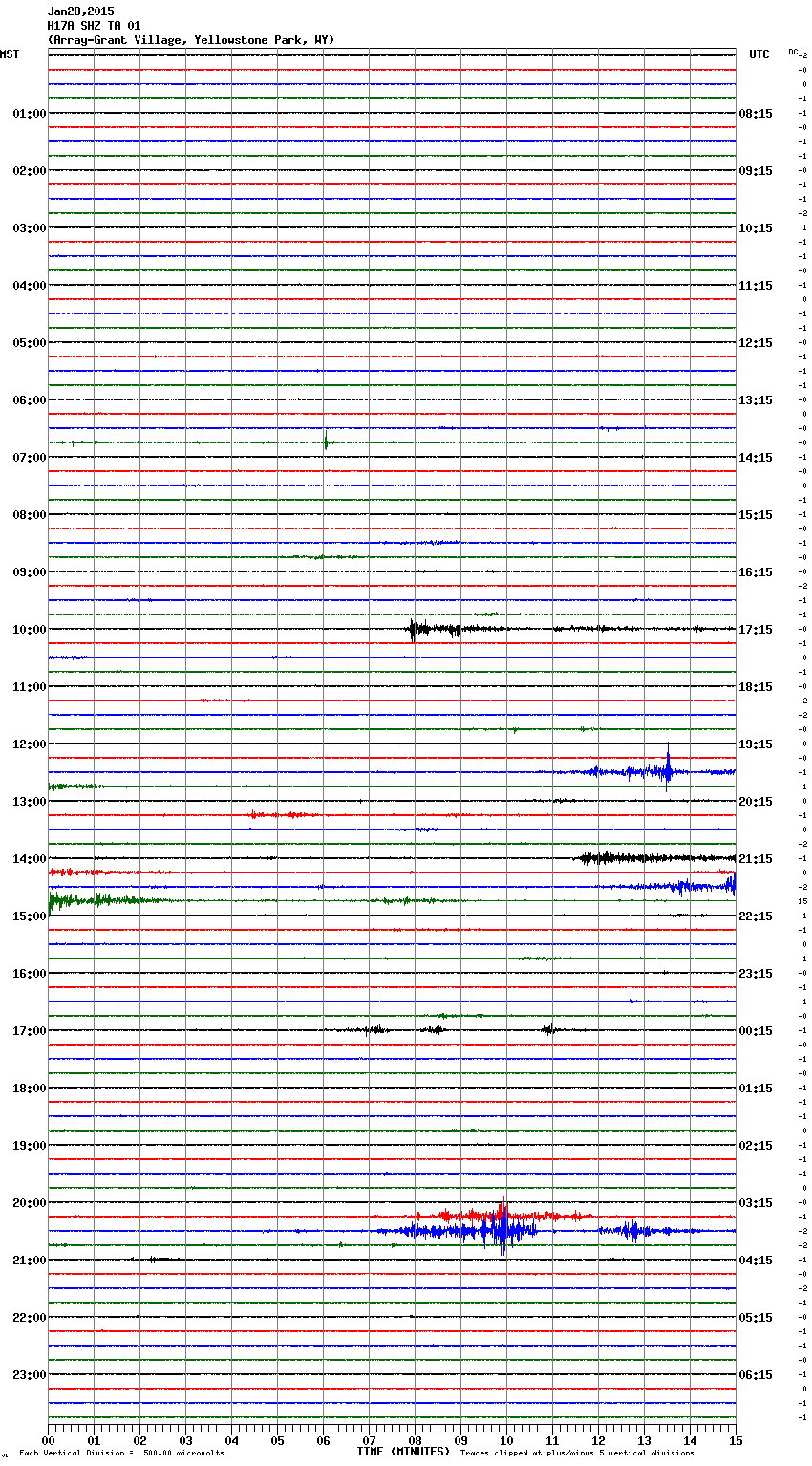The width and height of the screenshot is (812, 1466).
Task: Select the 14:00 MST row label
Action: (x=30, y=859)
